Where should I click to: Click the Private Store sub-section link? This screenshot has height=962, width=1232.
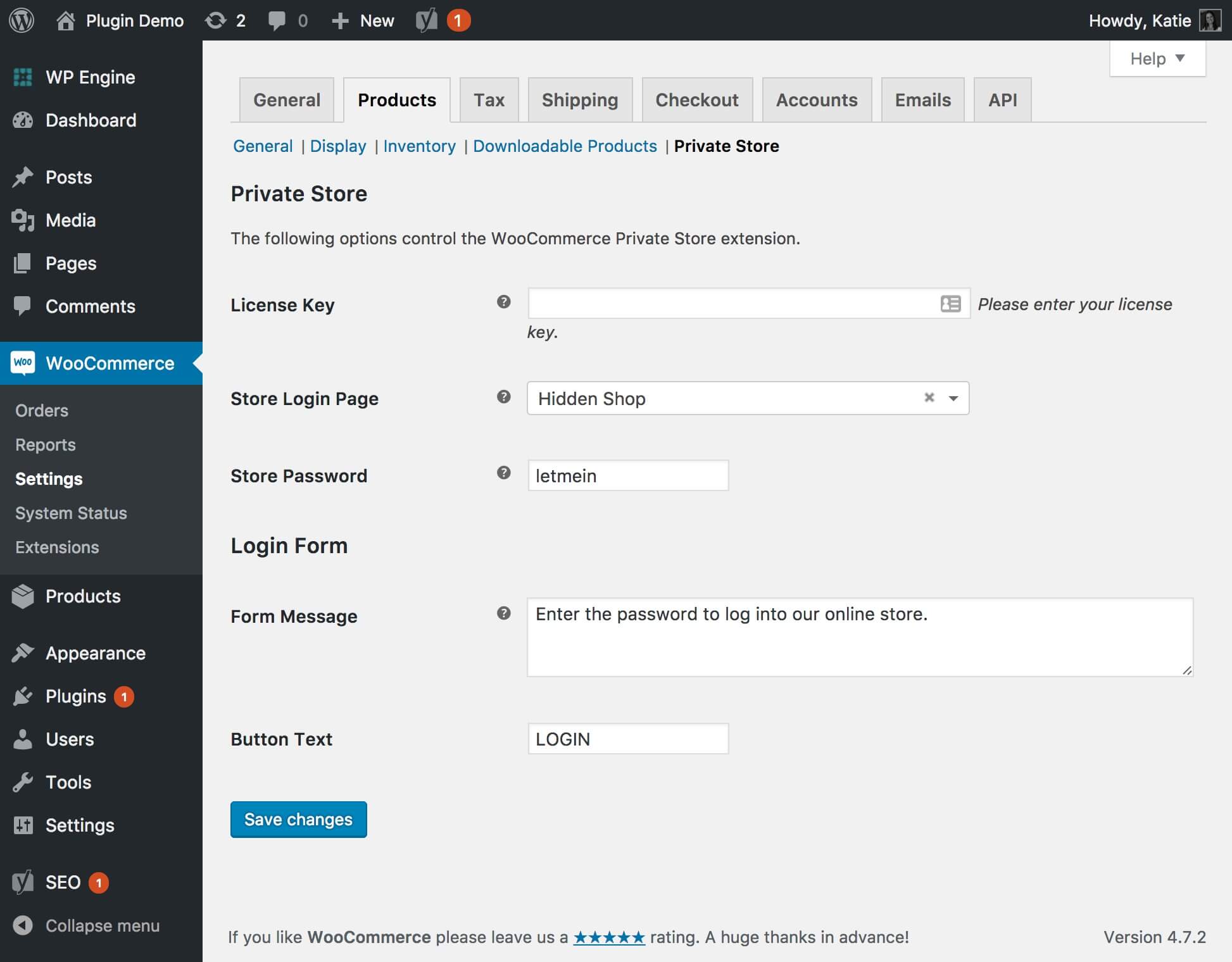pos(726,146)
